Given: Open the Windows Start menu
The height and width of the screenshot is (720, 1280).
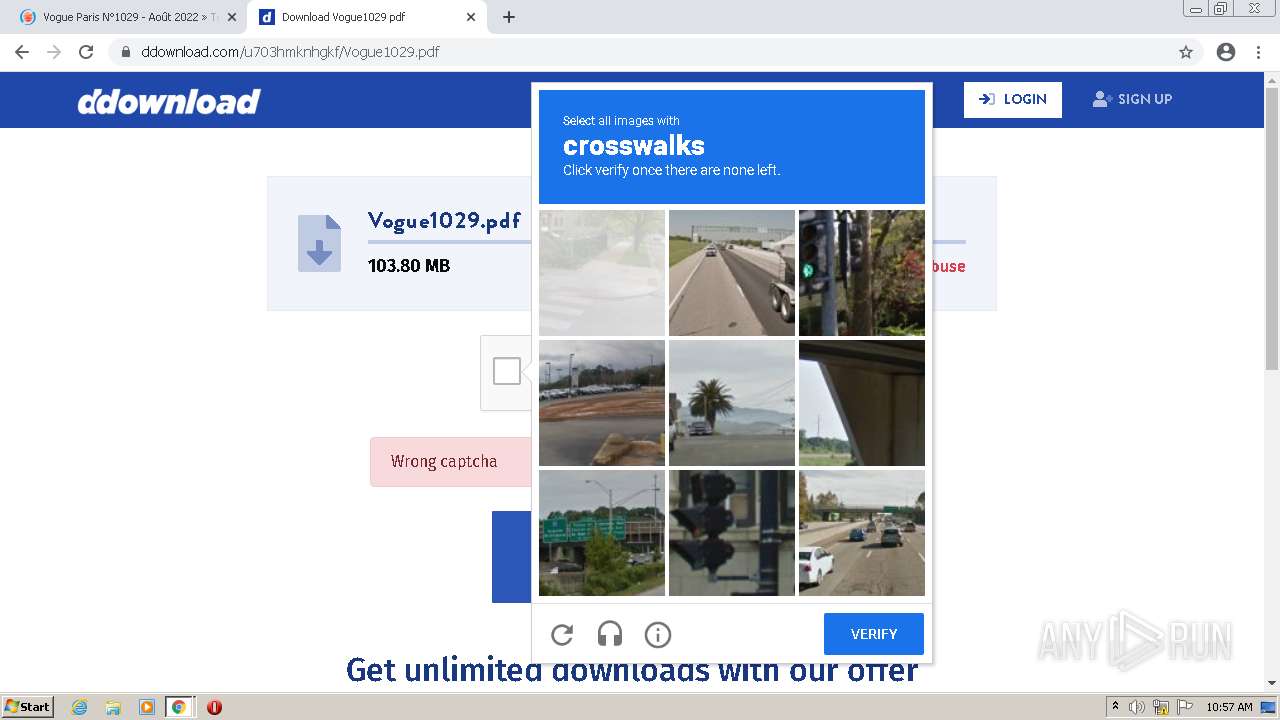Looking at the screenshot, I should tap(28, 707).
